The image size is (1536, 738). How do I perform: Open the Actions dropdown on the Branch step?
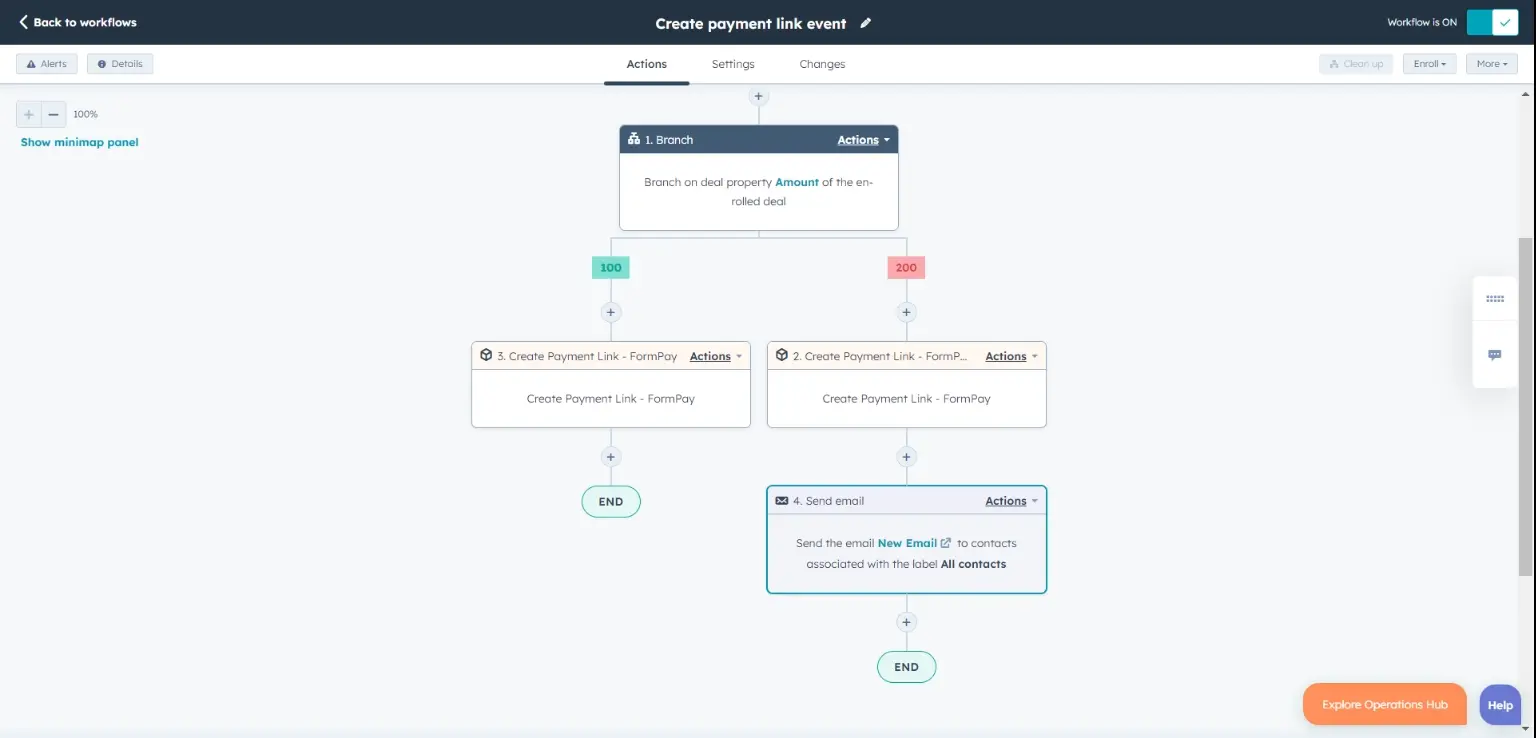tap(862, 140)
